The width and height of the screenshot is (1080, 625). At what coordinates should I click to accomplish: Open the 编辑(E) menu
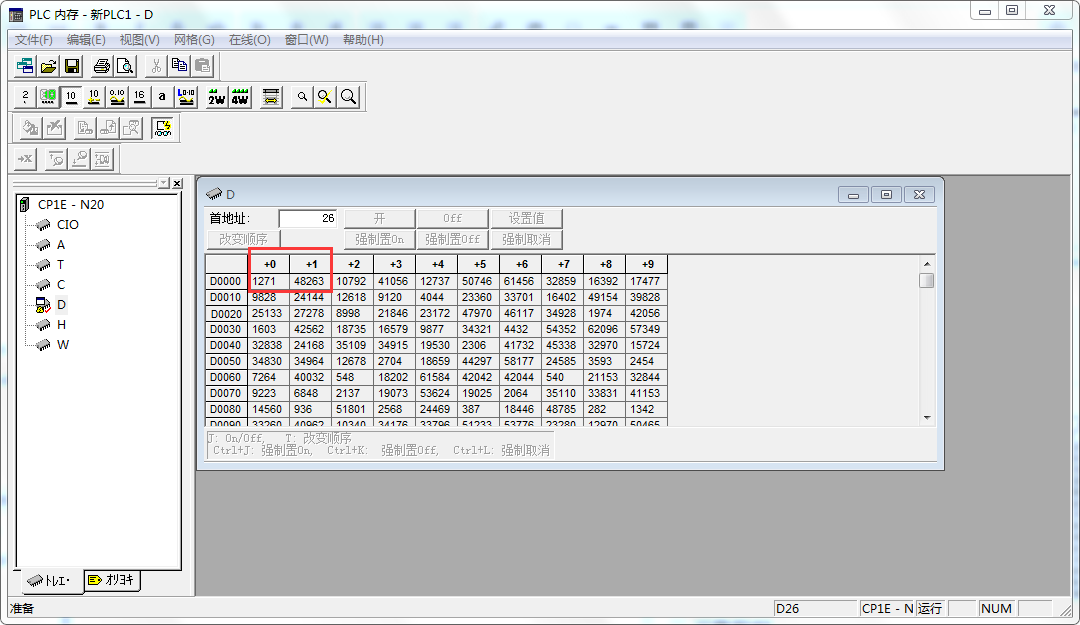(86, 40)
